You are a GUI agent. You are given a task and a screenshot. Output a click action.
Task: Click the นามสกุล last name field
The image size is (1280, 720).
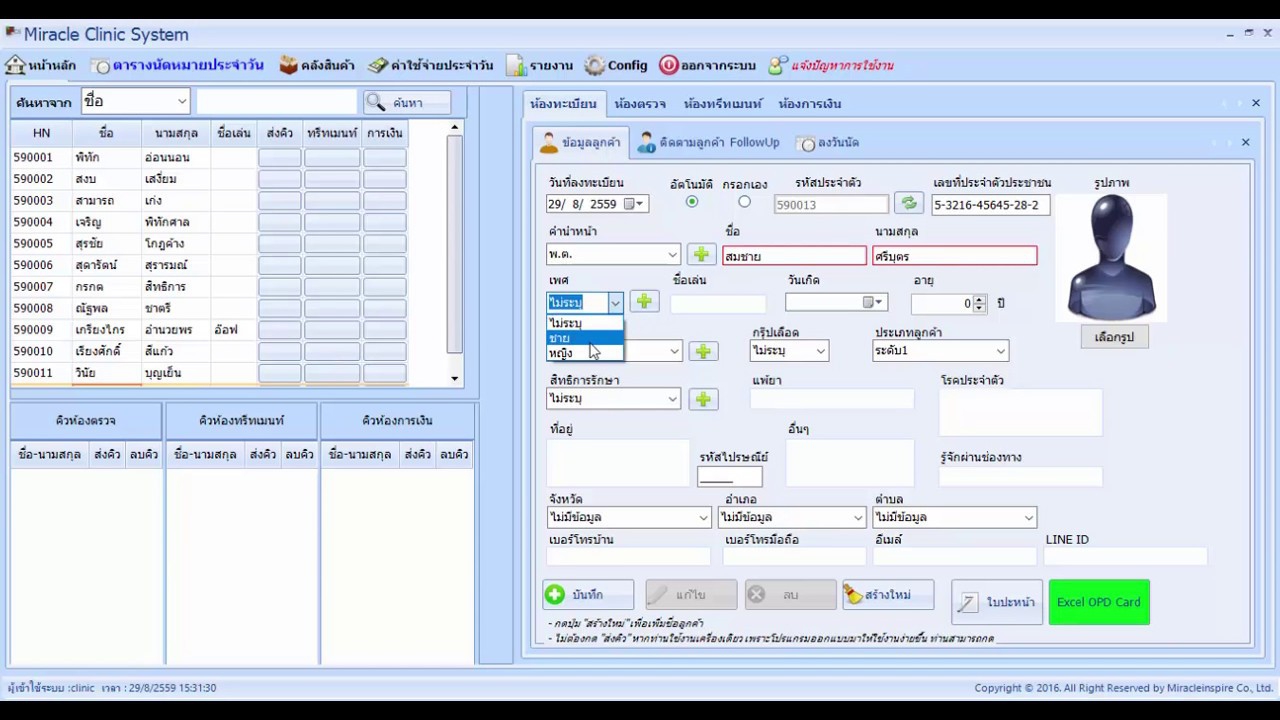tap(955, 256)
